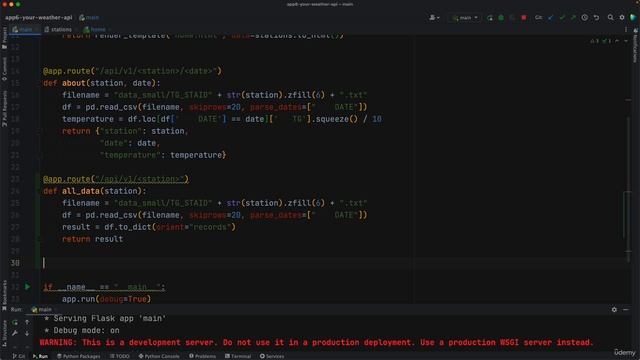Screen dimensions: 640x360
Task: Rerun app from Run panel icon
Action: (15, 322)
